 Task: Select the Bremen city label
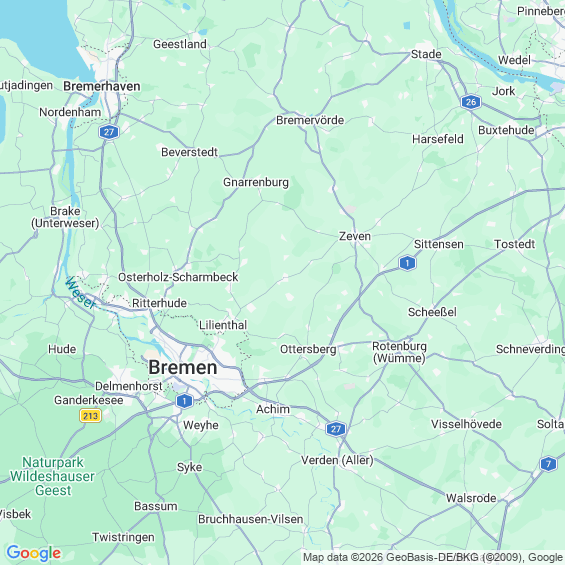click(x=183, y=368)
